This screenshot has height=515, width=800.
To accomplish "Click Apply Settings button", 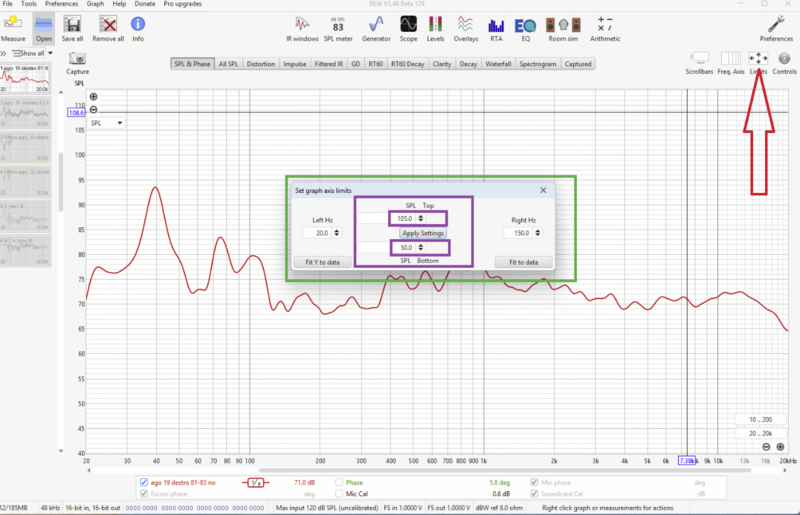I will (423, 233).
